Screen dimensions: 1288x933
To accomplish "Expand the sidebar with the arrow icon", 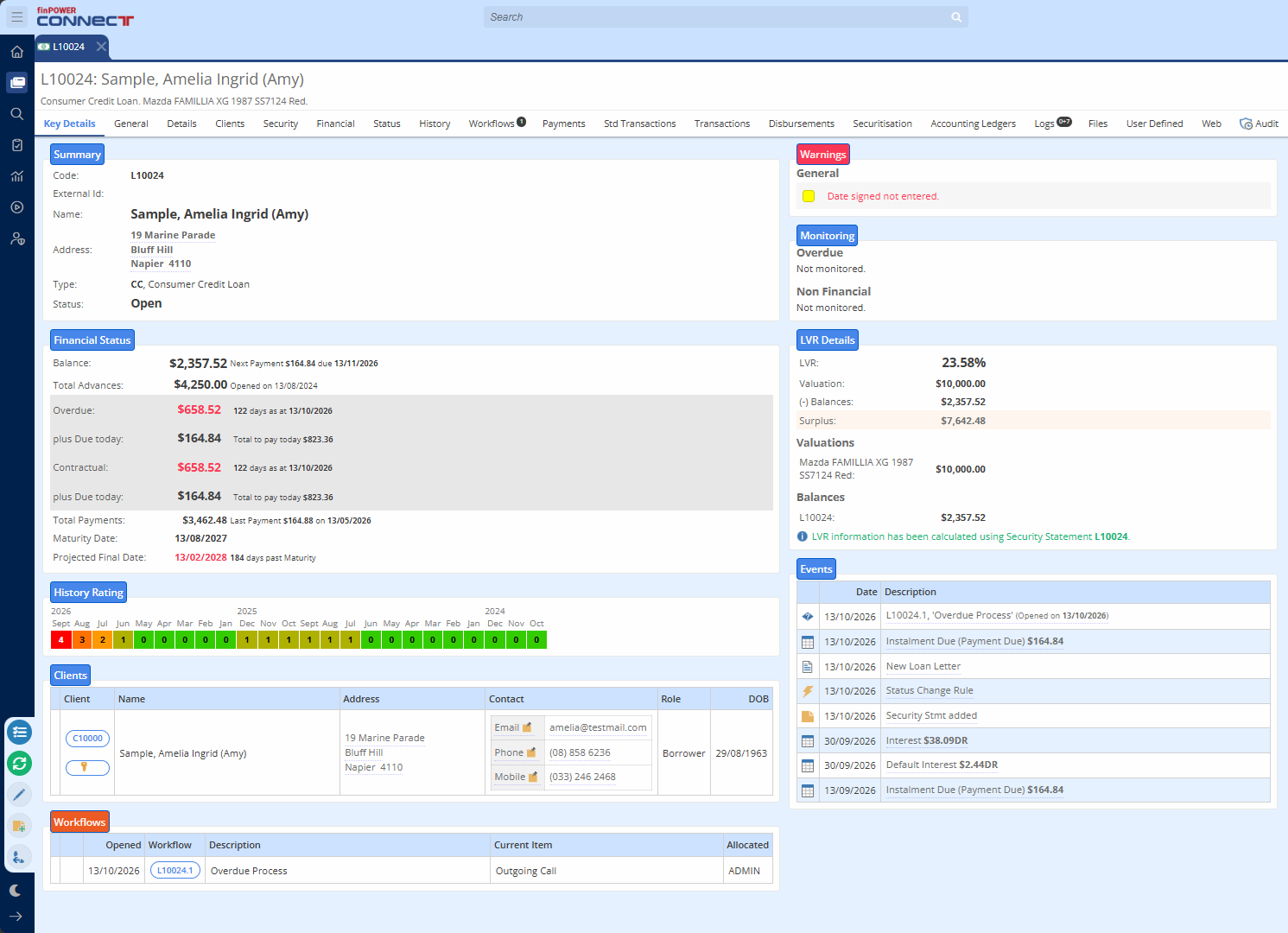I will click(16, 917).
